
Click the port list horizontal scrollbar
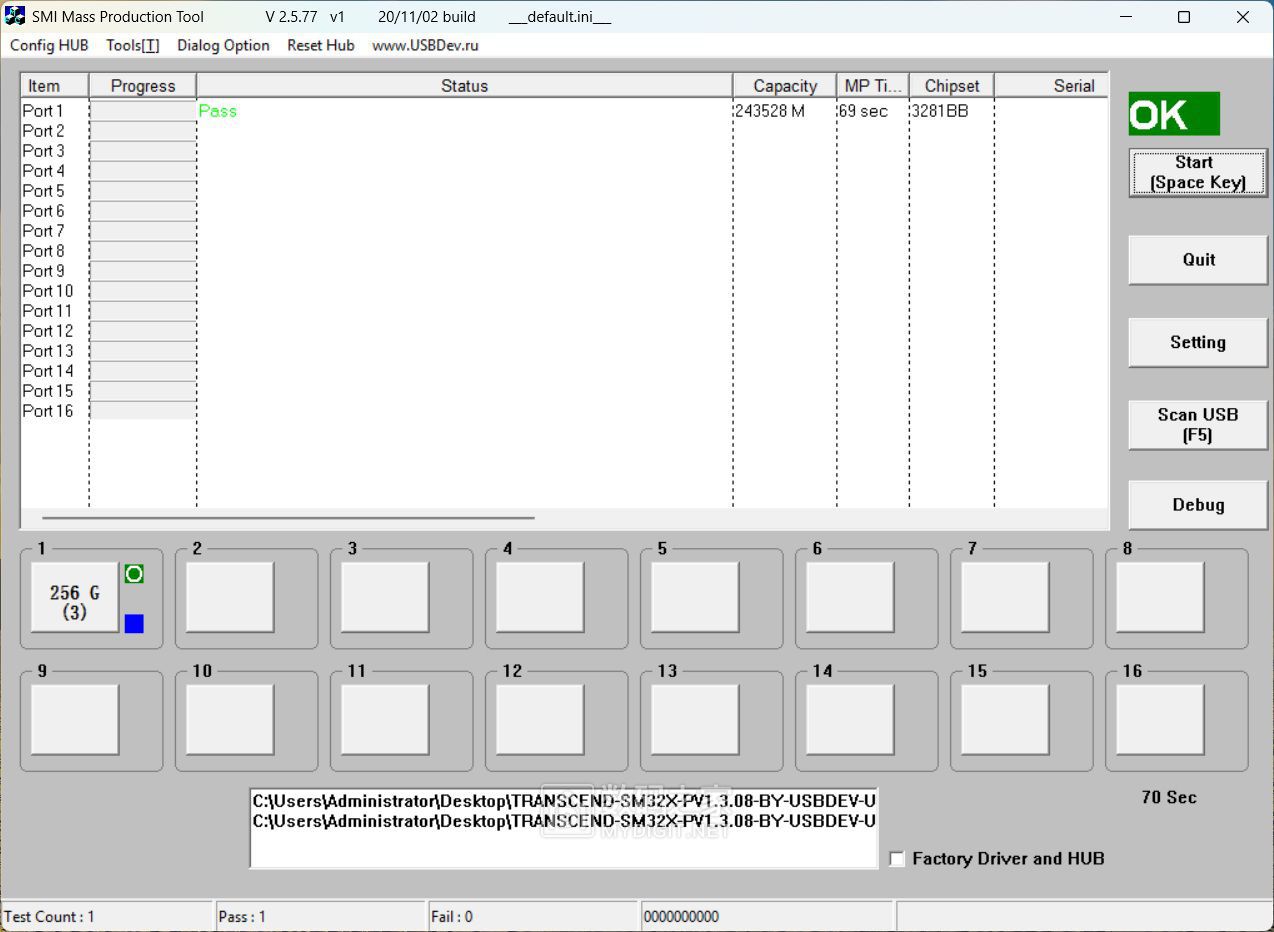click(x=288, y=518)
